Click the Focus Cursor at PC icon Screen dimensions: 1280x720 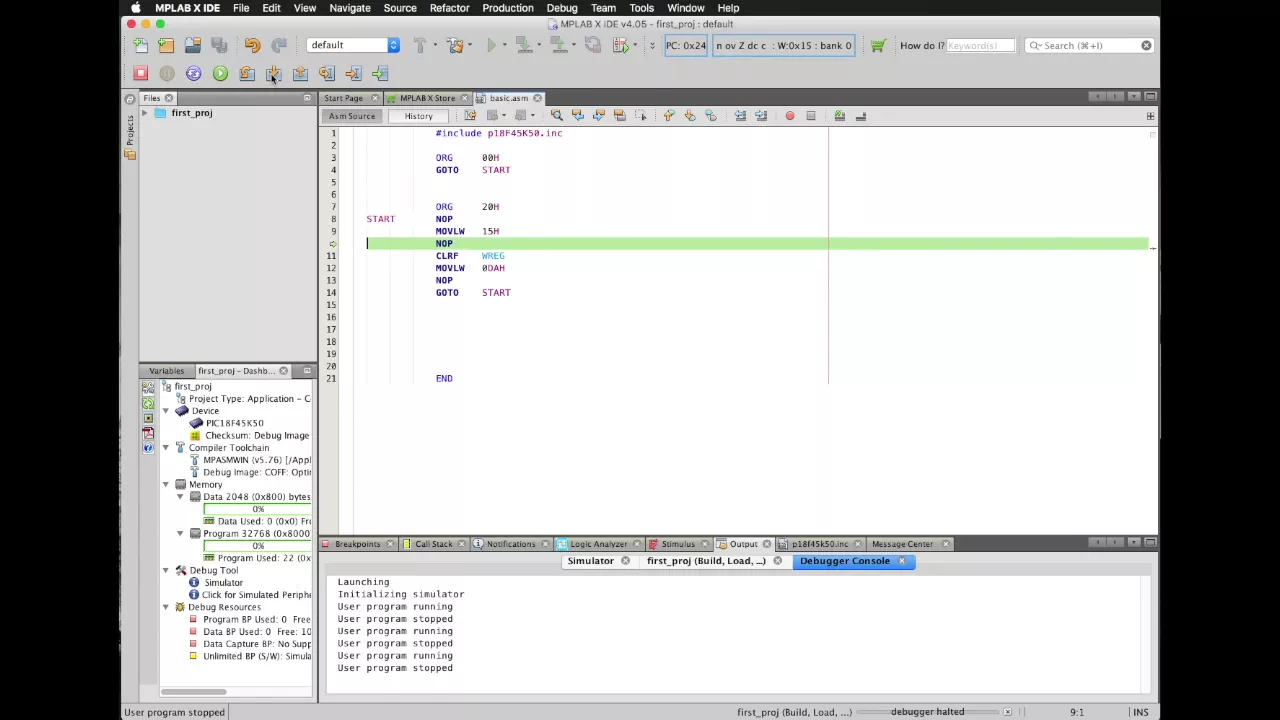[x=380, y=73]
